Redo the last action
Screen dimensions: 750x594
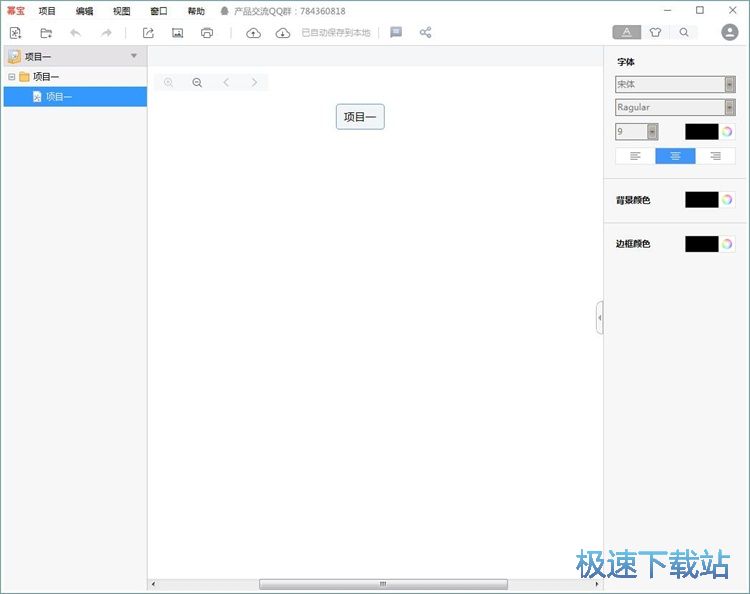coord(106,33)
